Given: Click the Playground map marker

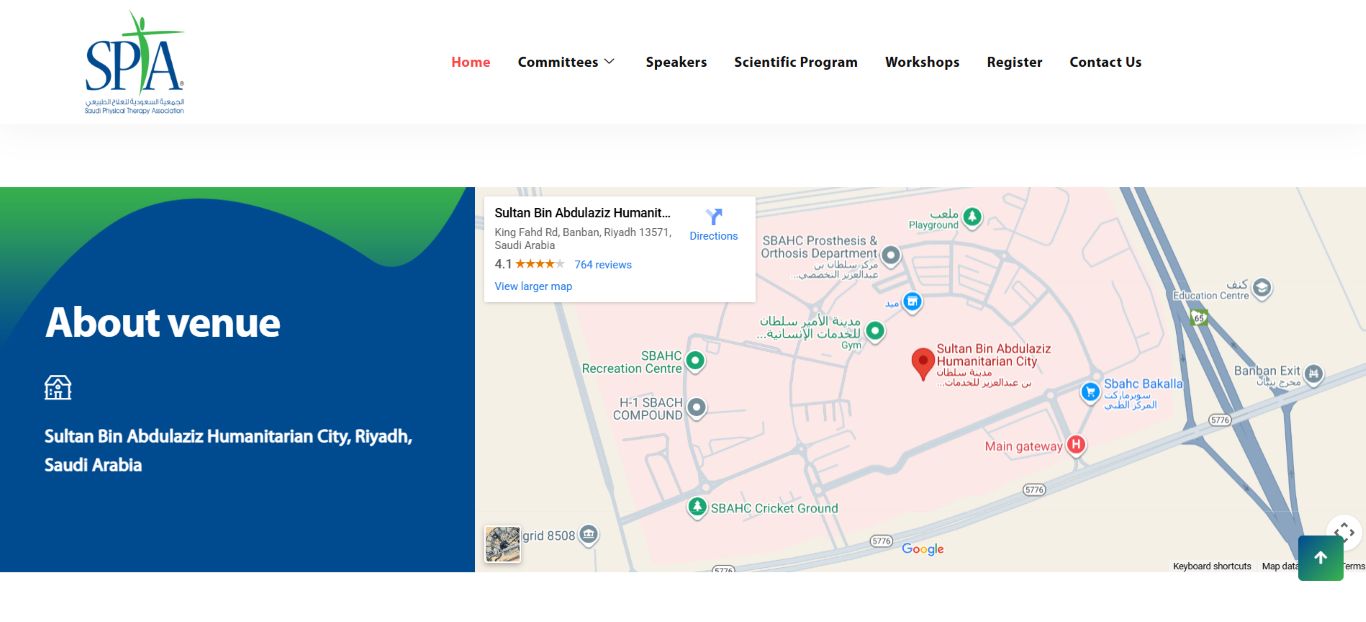Looking at the screenshot, I should (972, 216).
